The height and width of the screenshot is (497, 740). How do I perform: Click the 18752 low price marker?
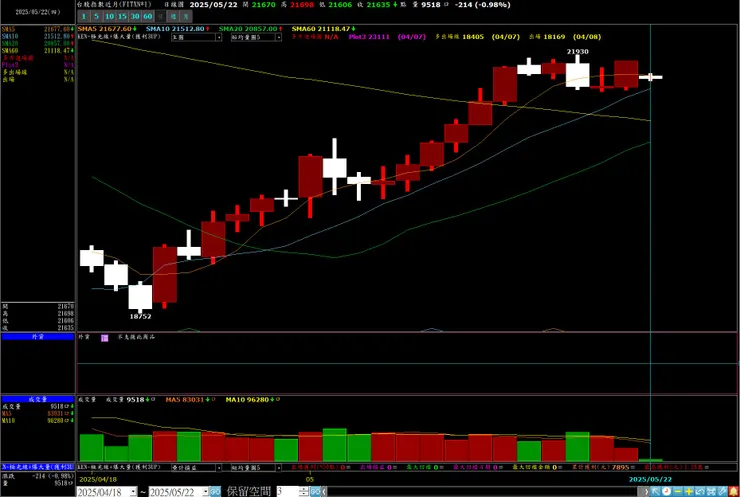point(141,316)
